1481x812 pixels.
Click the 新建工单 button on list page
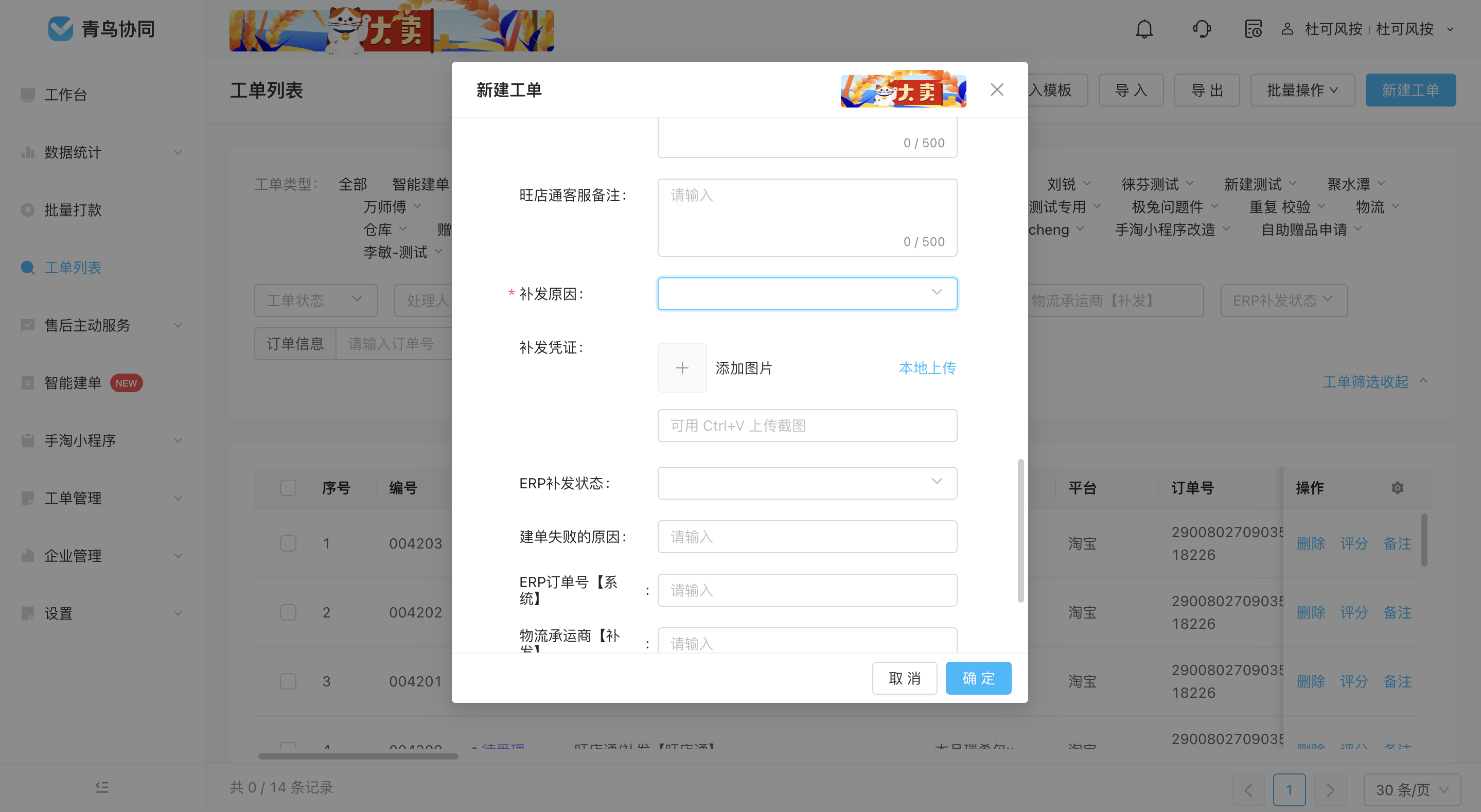point(1411,90)
